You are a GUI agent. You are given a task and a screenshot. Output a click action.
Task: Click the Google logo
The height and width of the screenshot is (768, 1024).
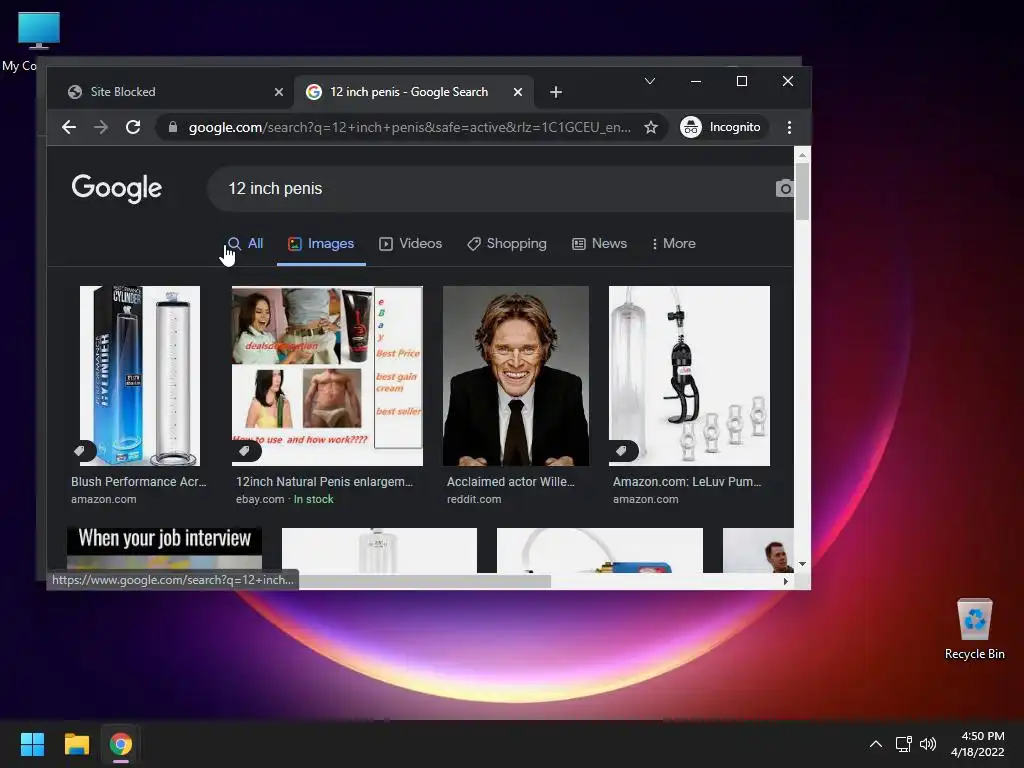(117, 189)
